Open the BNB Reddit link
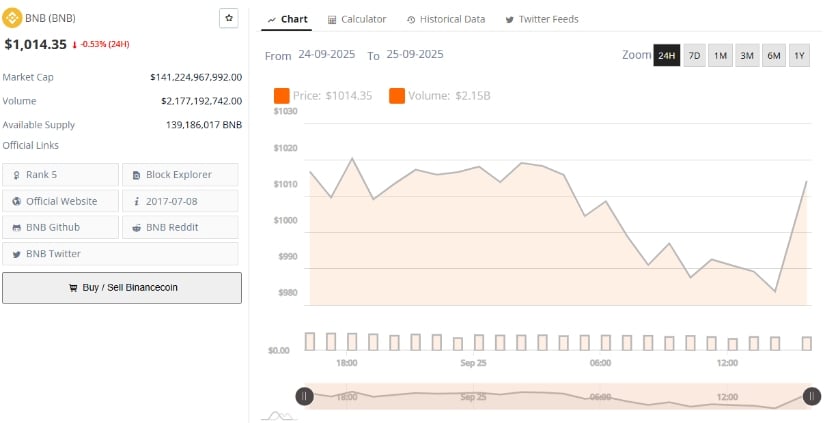The width and height of the screenshot is (825, 423). point(180,227)
